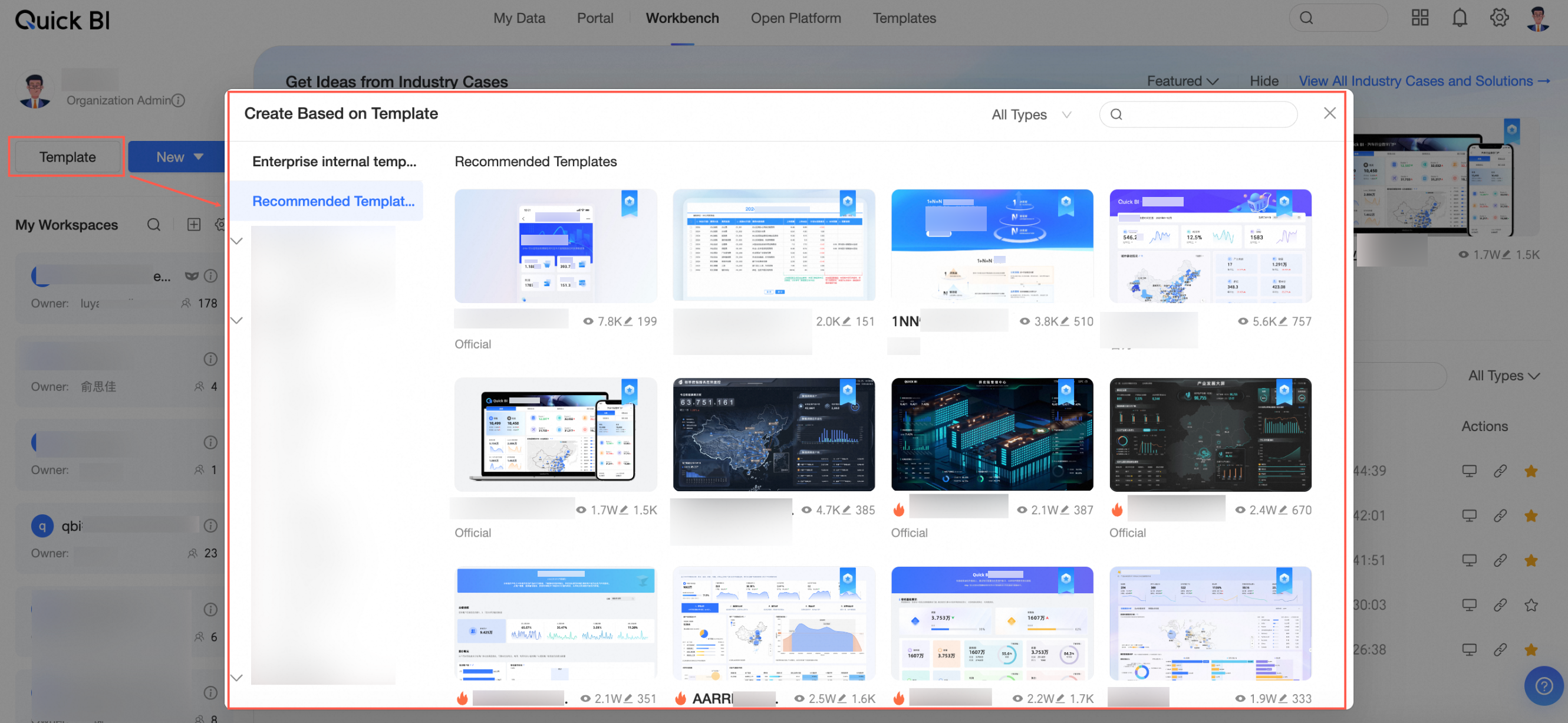This screenshot has height=723, width=1568.
Task: Open the AARR template thumbnail
Action: (x=773, y=624)
